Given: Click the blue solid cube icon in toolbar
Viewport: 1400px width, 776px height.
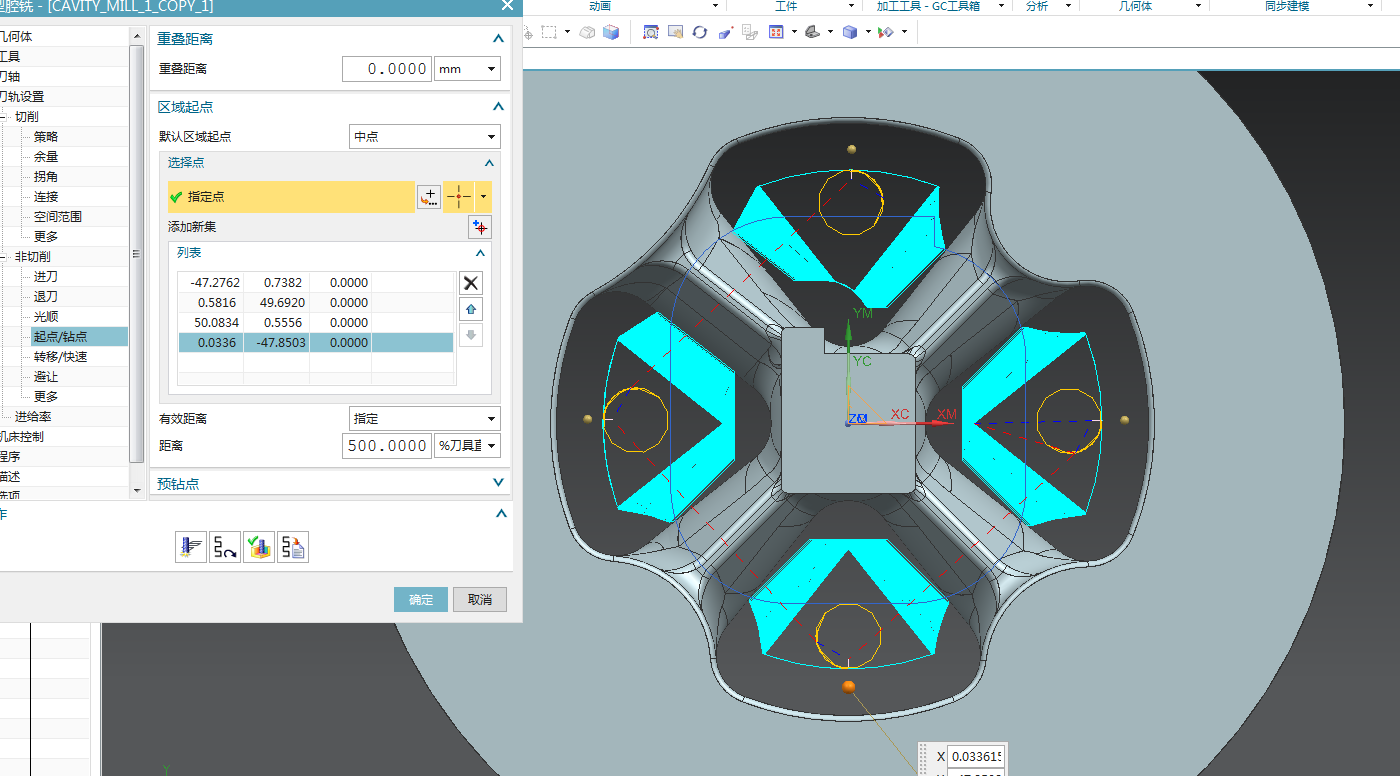Looking at the screenshot, I should tap(611, 32).
